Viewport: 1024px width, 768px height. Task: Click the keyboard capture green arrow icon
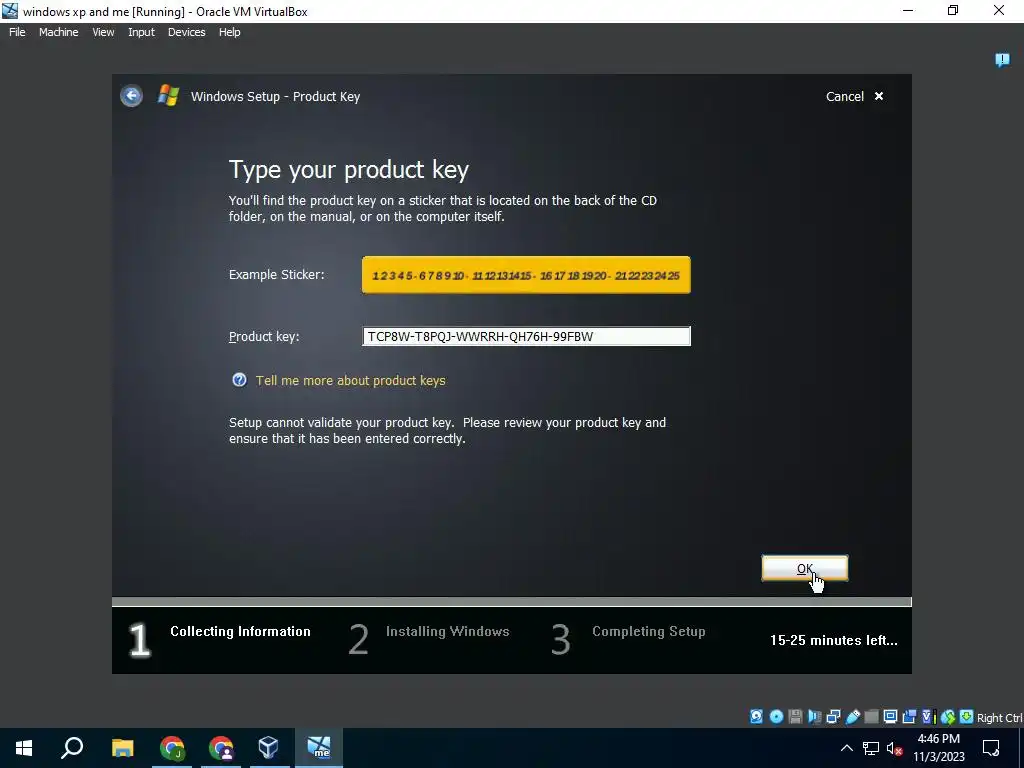pos(967,717)
